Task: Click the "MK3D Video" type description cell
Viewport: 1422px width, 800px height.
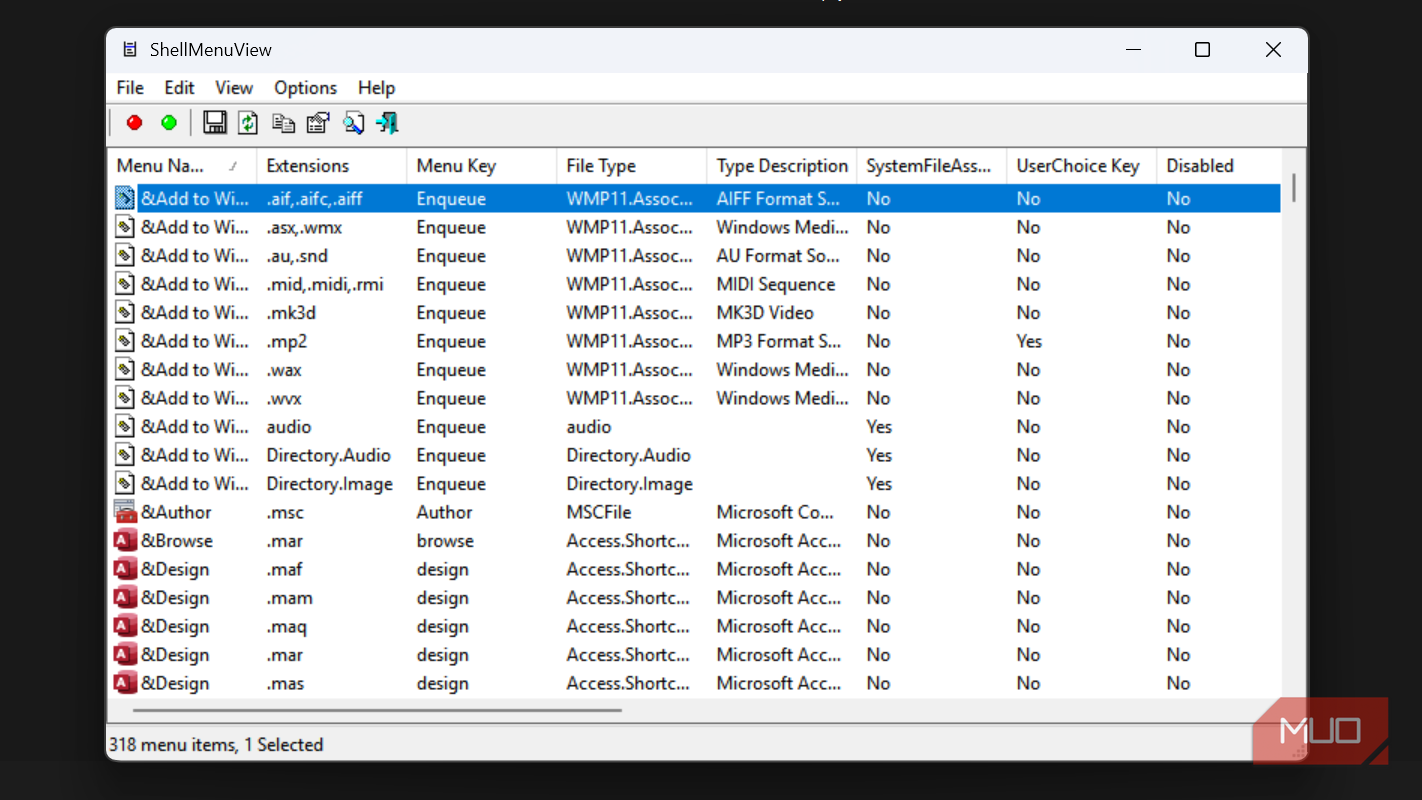Action: 765,313
